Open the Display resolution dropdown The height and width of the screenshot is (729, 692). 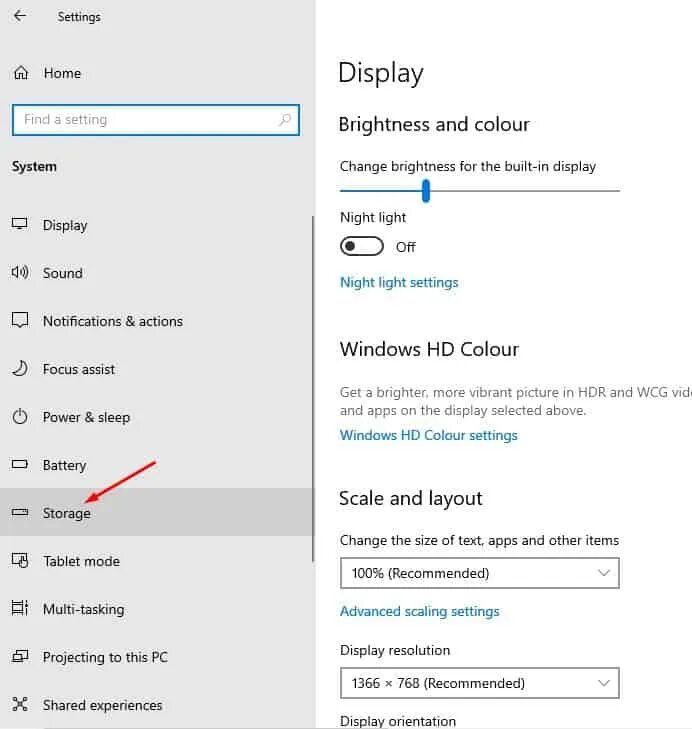[x=479, y=683]
